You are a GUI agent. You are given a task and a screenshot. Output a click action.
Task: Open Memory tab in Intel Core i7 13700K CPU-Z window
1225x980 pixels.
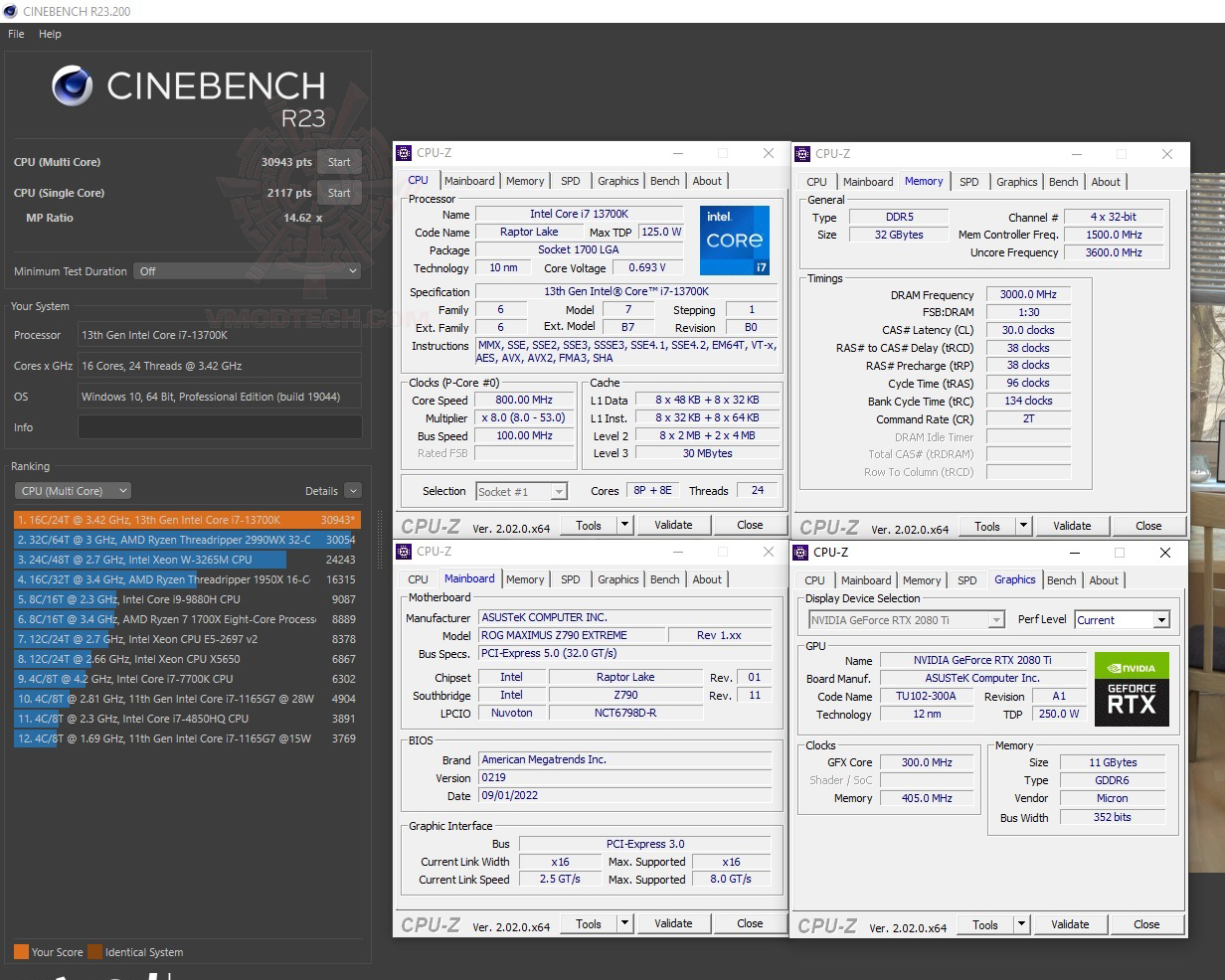point(525,181)
